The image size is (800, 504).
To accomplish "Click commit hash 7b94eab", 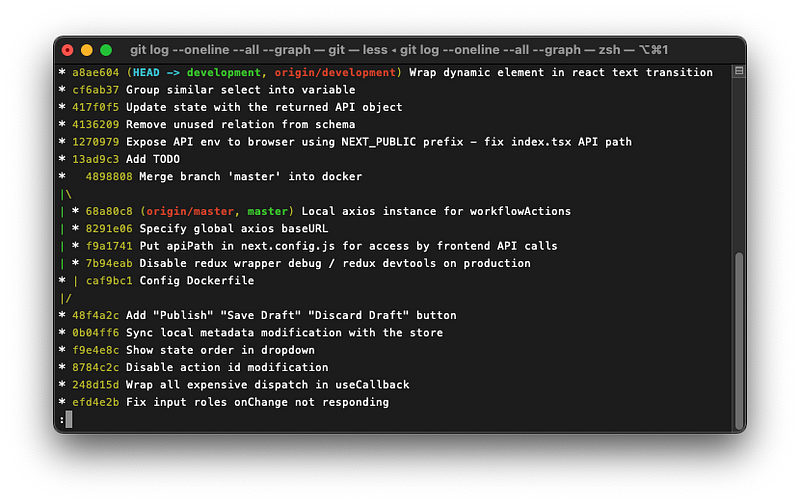I will 109,263.
